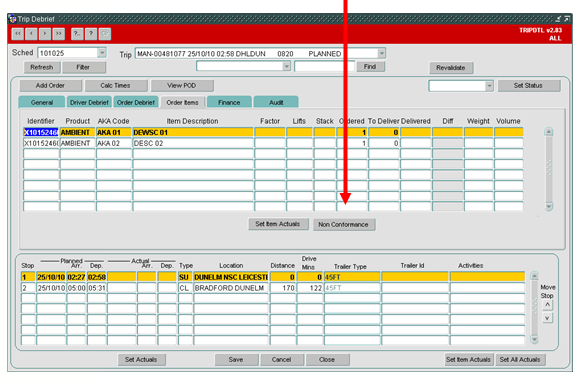Click the '?..' enter query toolbar icon
Screen dimensions: 583x381
pyautogui.click(x=77, y=34)
